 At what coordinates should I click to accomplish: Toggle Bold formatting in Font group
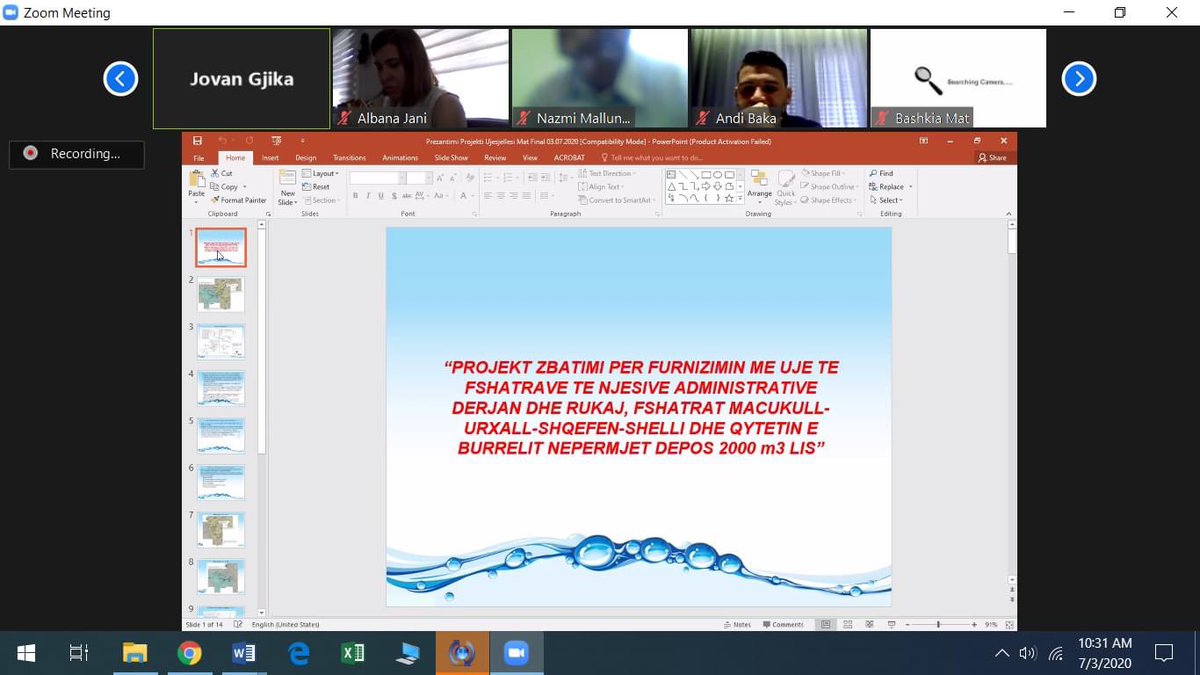[354, 195]
